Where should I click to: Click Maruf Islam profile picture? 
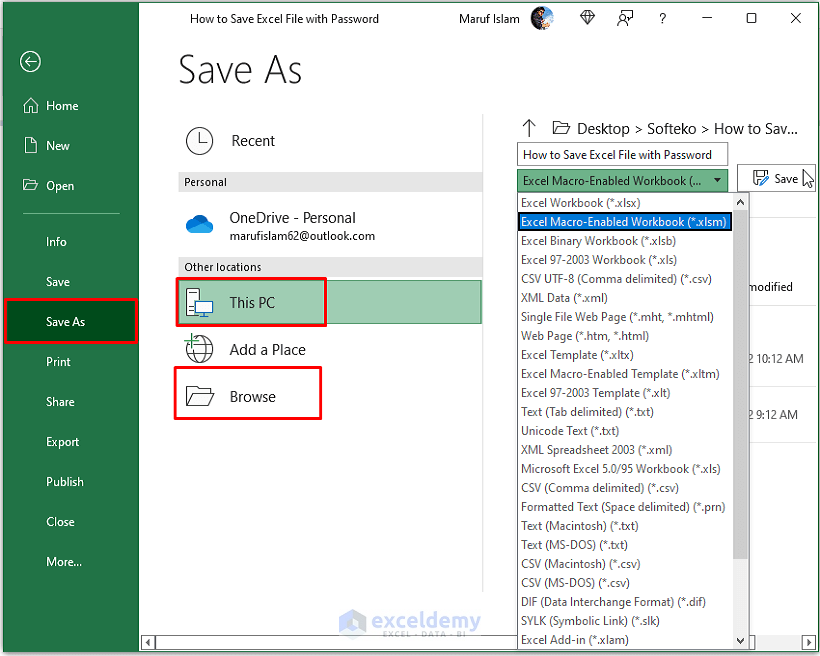[x=542, y=18]
